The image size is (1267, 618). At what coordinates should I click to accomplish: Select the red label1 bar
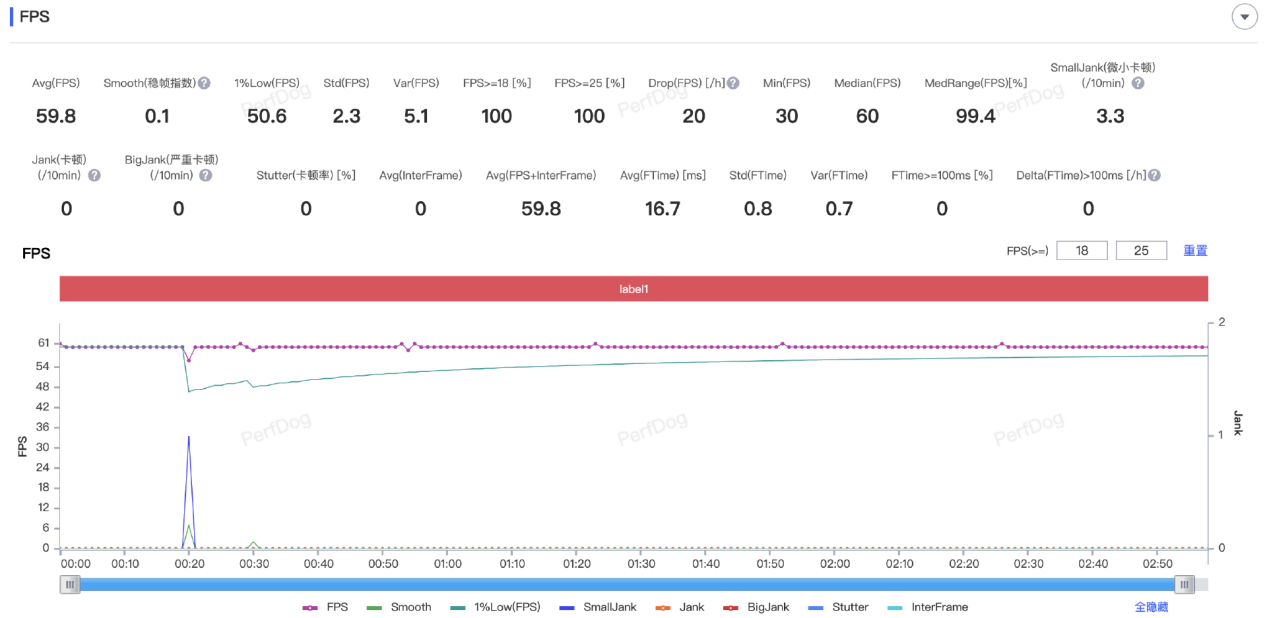pos(633,288)
